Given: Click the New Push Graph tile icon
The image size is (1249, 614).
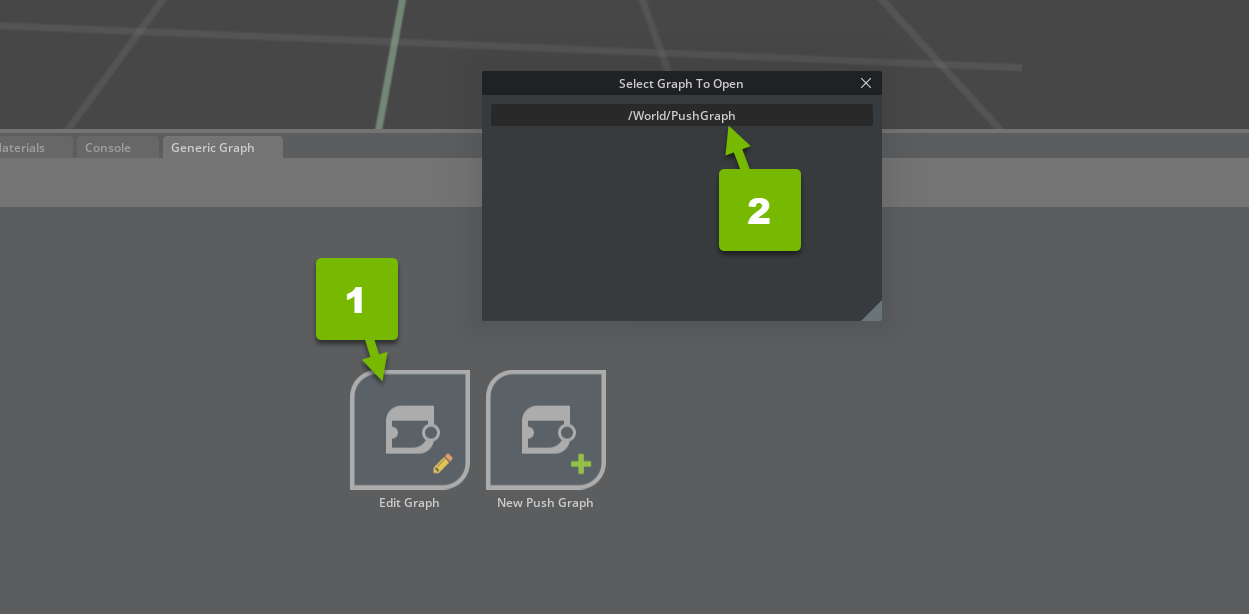Looking at the screenshot, I should [545, 429].
